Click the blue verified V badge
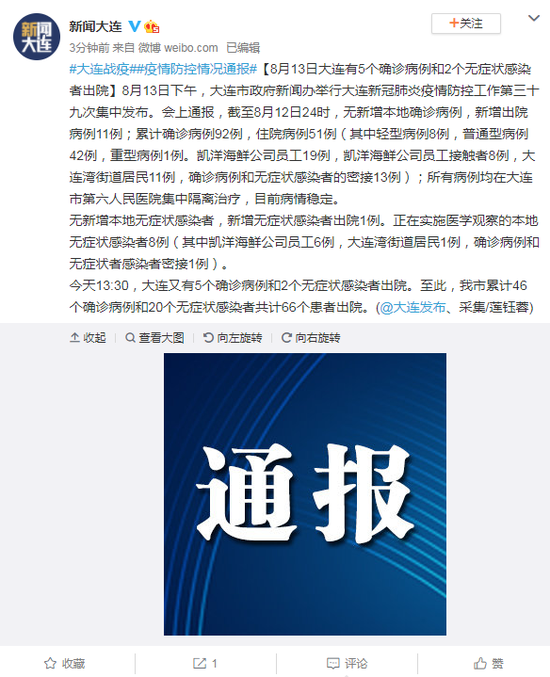This screenshot has width=550, height=677. (134, 26)
